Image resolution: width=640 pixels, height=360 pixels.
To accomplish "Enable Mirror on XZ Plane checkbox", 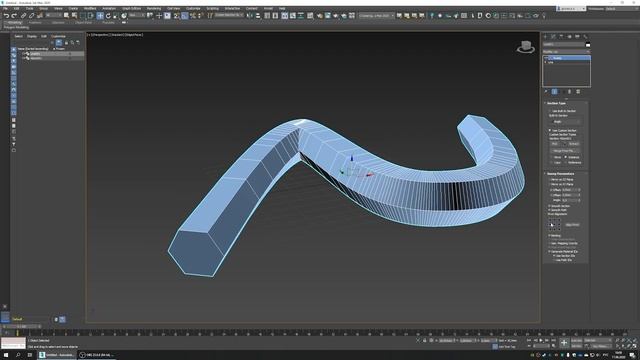I will 550,179.
